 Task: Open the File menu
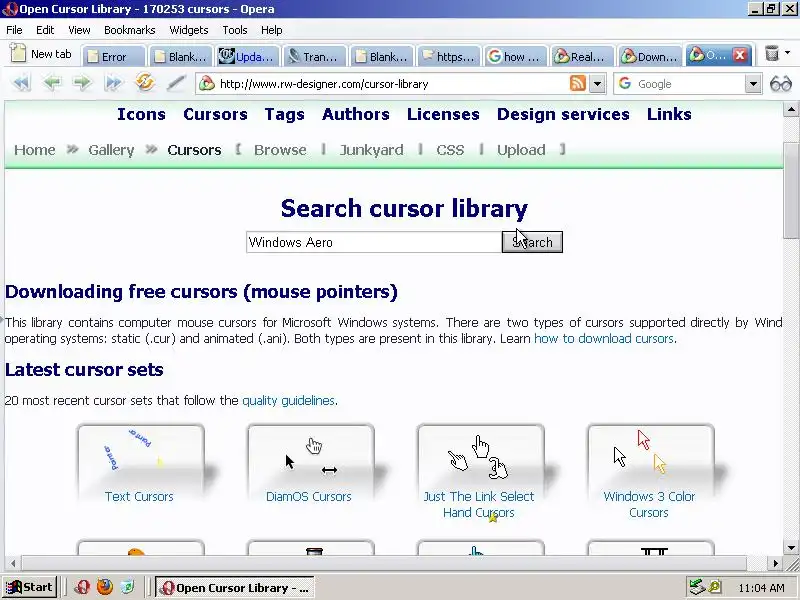point(14,30)
